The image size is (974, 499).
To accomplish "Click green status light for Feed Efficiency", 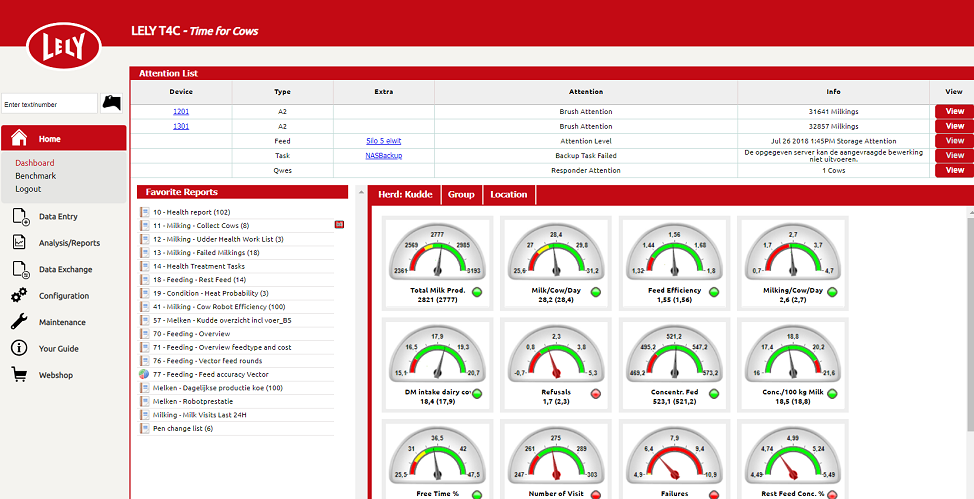I will (714, 292).
